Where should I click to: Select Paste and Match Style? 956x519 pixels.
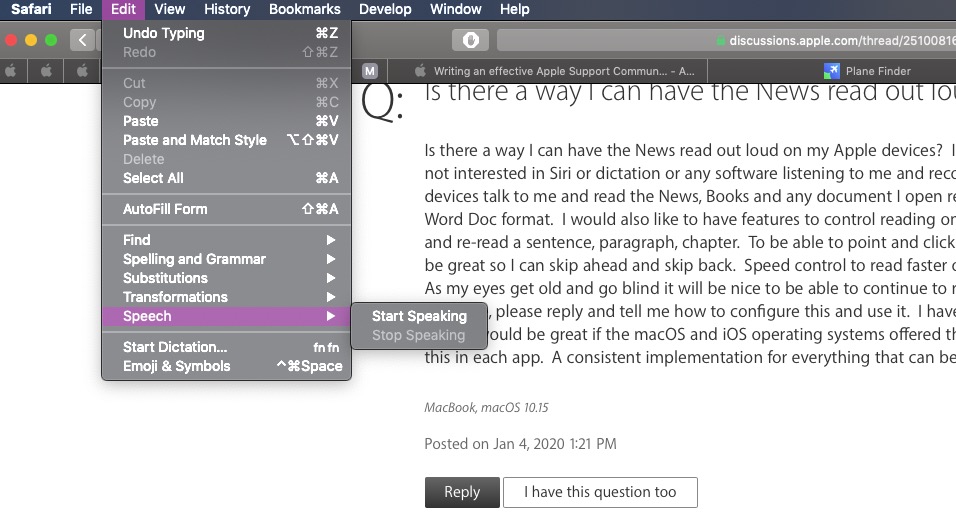pyautogui.click(x=226, y=140)
